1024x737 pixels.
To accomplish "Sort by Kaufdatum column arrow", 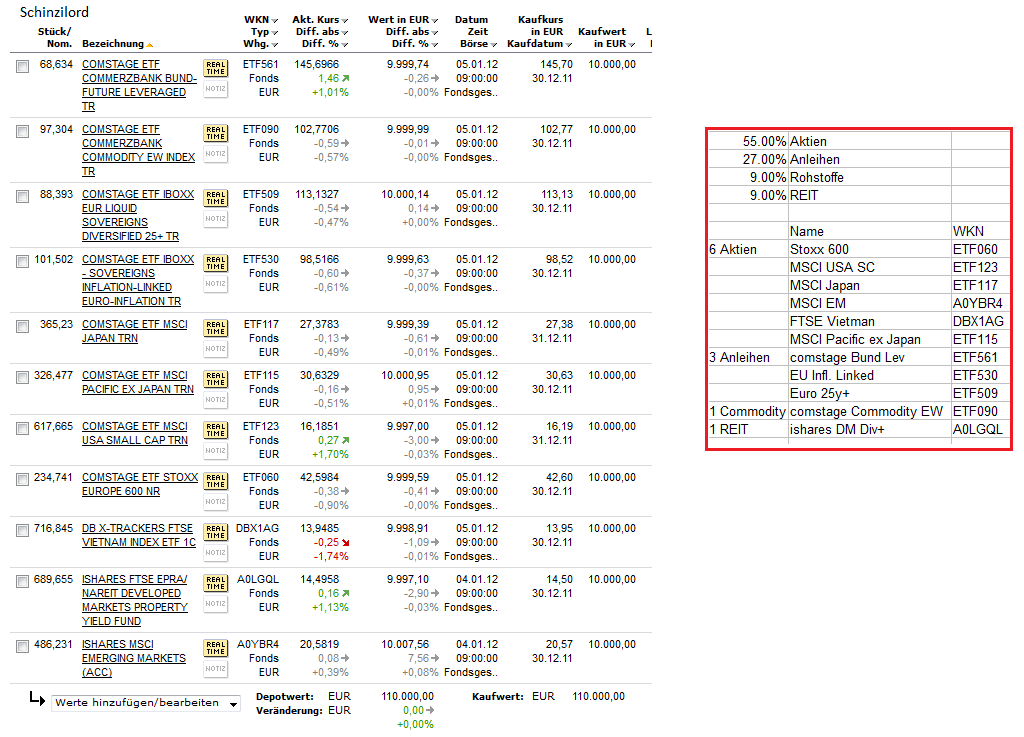I will tap(569, 44).
